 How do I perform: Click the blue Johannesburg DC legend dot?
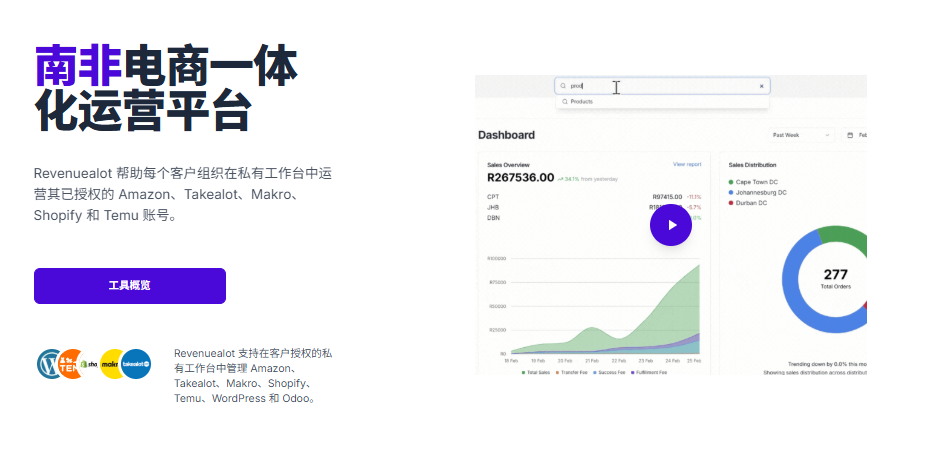pos(731,192)
